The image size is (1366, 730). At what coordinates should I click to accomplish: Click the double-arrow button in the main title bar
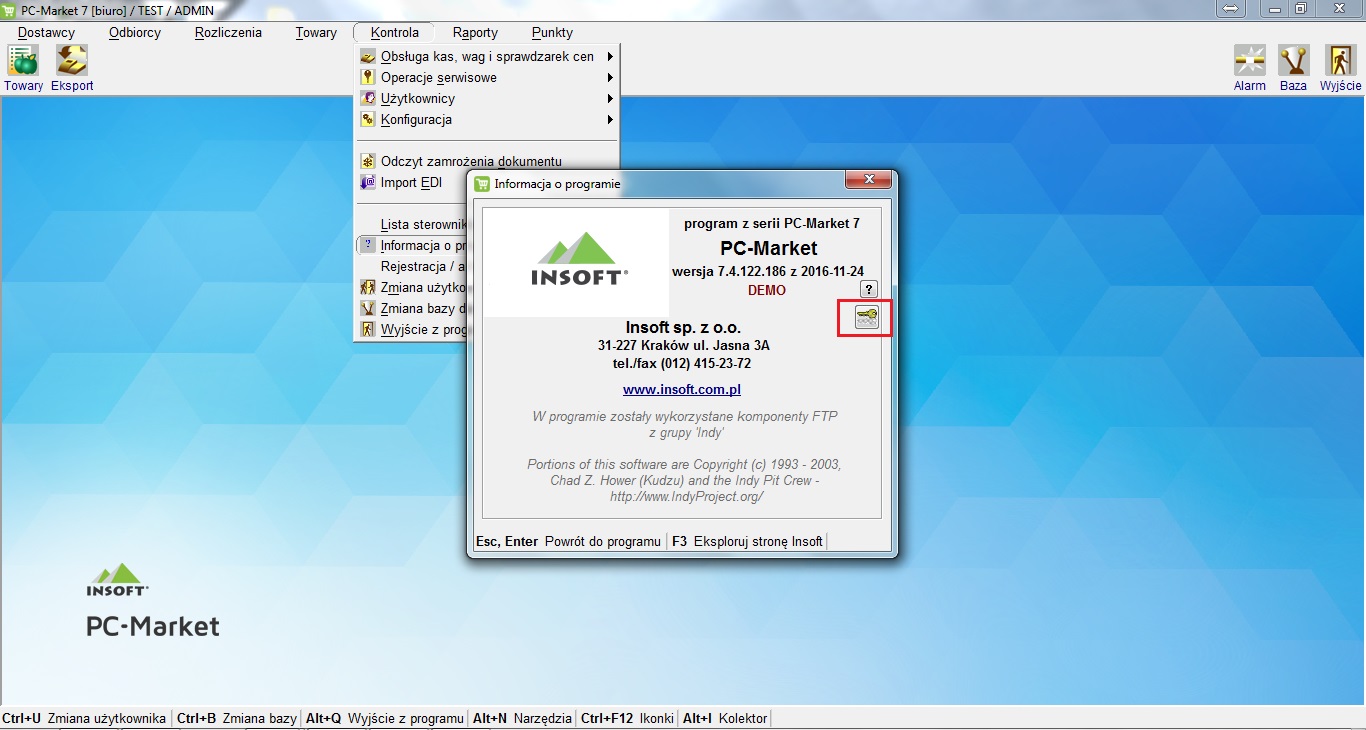[1231, 9]
